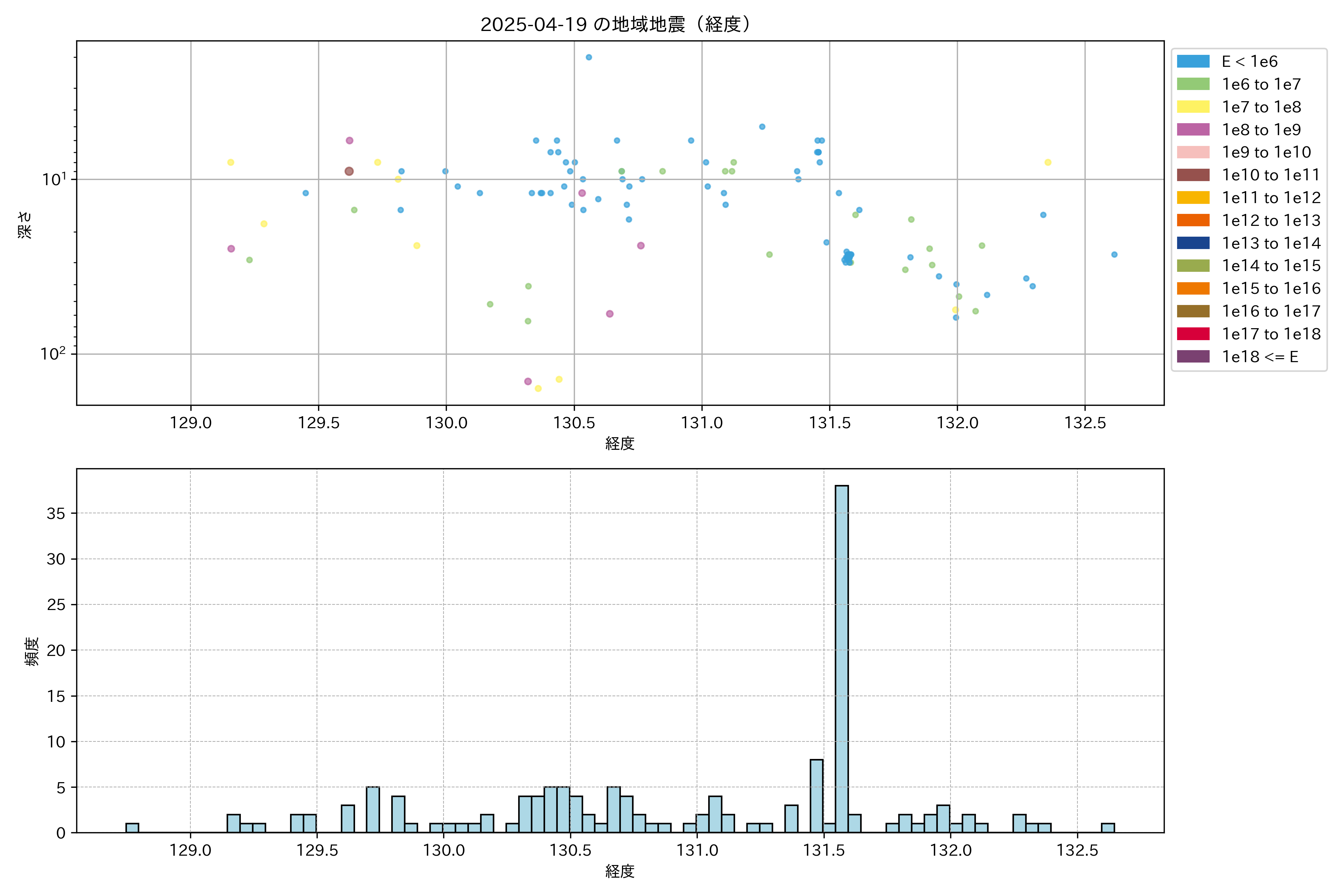Screen dimensions: 1344x896
Task: Click the tallest histogram bar near 131.5
Action: 841,657
